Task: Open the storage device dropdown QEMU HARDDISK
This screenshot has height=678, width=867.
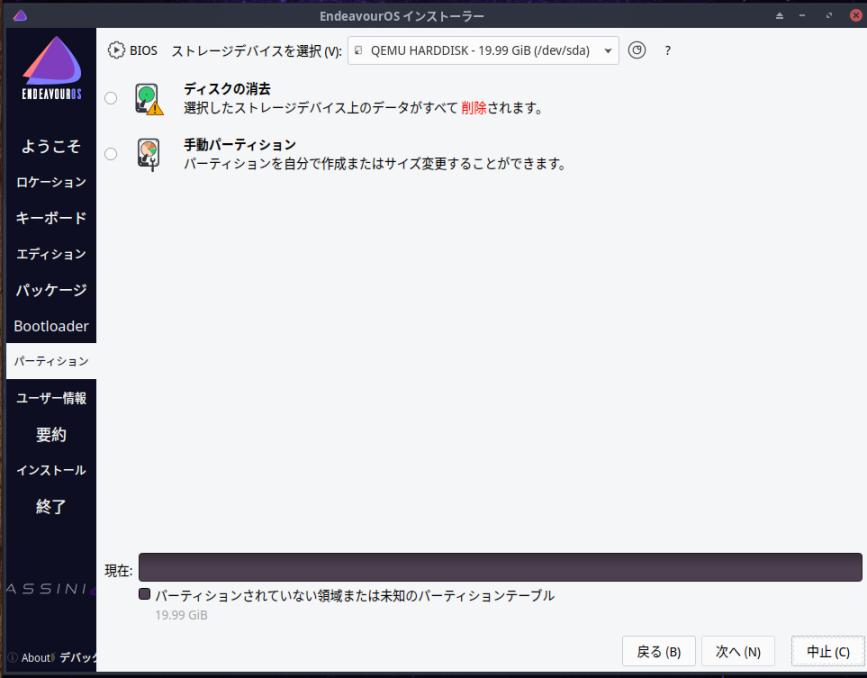Action: coord(483,50)
